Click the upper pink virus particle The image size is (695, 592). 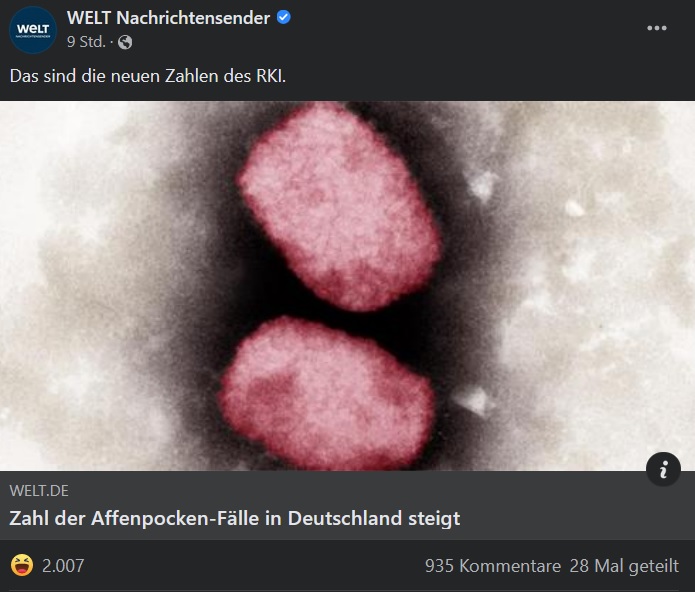tap(339, 206)
